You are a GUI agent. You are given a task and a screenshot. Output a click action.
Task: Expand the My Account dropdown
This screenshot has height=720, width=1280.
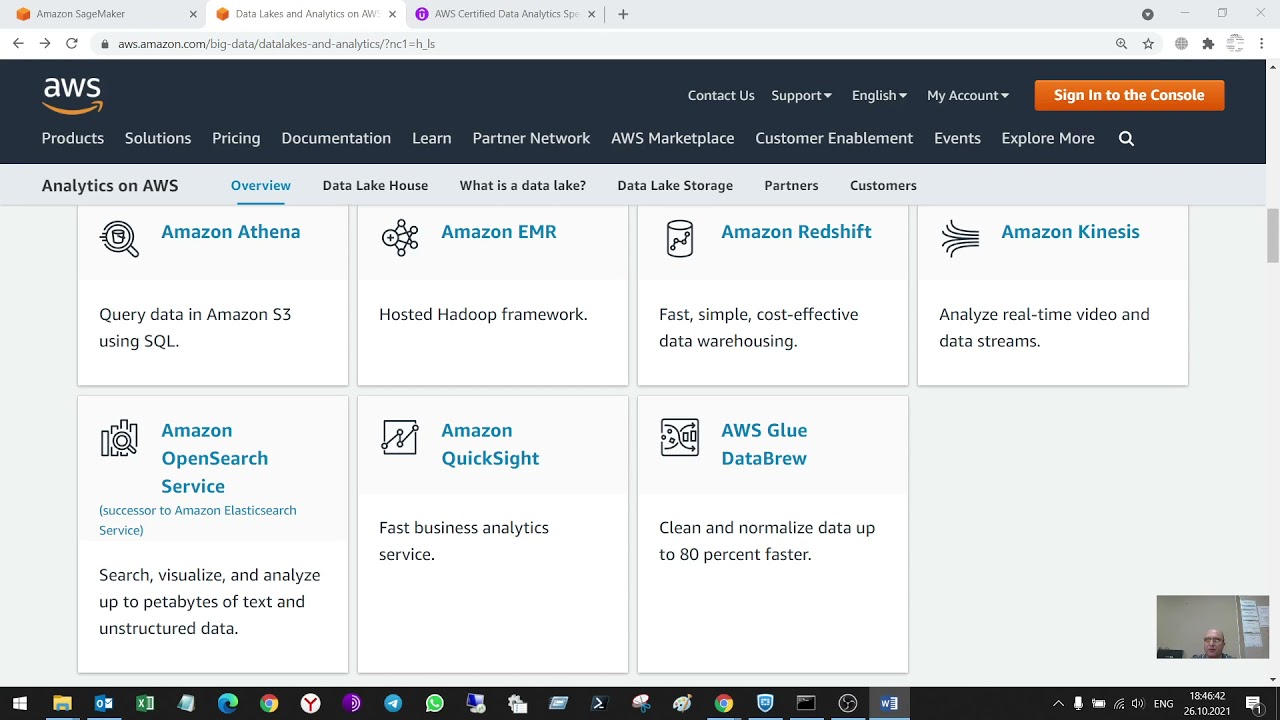click(x=968, y=95)
